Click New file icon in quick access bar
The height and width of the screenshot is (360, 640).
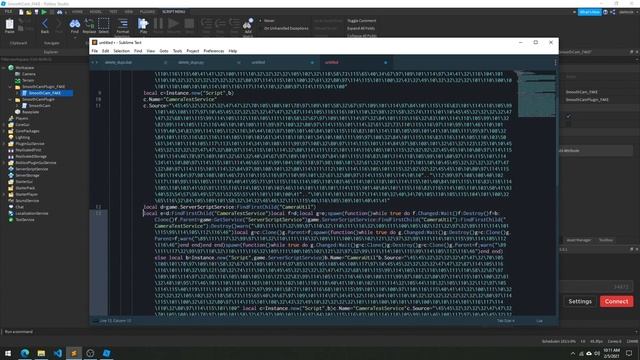(21, 12)
